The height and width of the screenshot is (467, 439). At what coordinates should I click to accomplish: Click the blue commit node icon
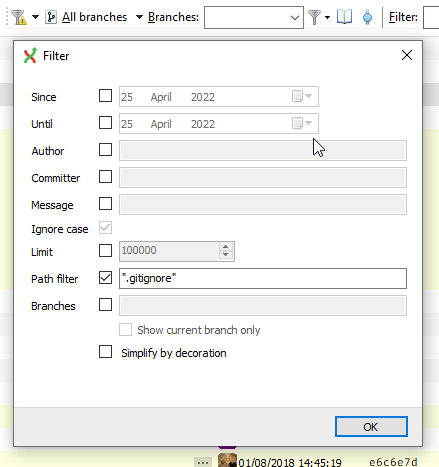[x=368, y=17]
